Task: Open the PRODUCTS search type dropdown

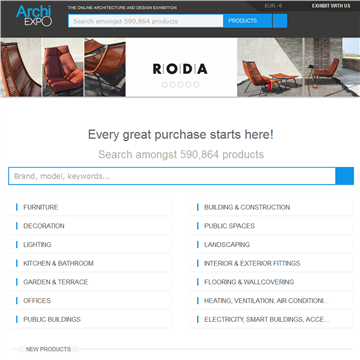Action: [x=247, y=21]
